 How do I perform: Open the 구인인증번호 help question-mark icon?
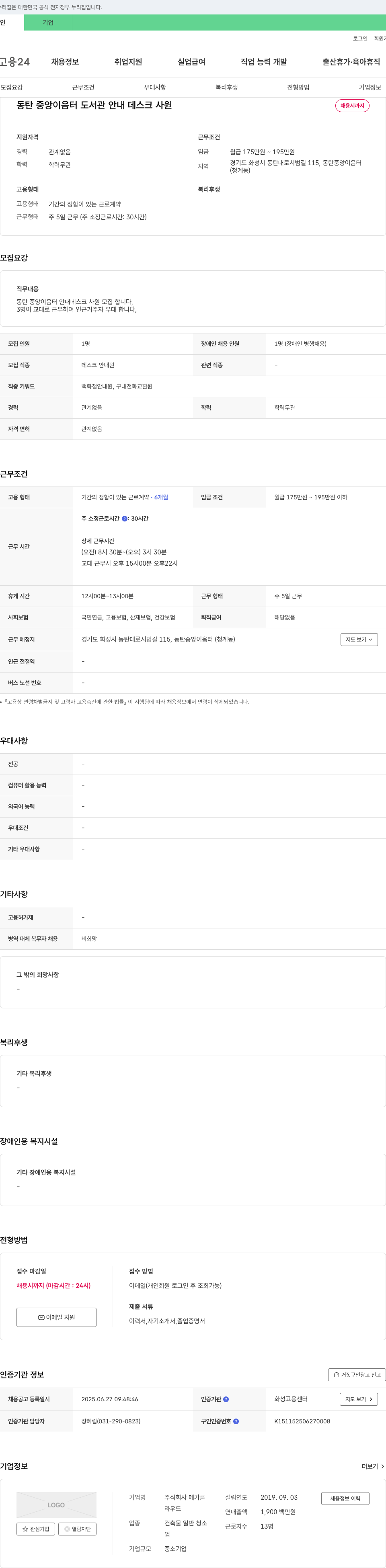click(x=236, y=1421)
